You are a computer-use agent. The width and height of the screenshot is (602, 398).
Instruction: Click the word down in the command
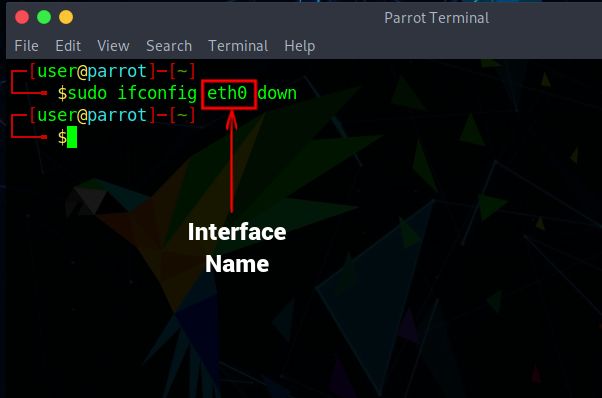click(277, 93)
